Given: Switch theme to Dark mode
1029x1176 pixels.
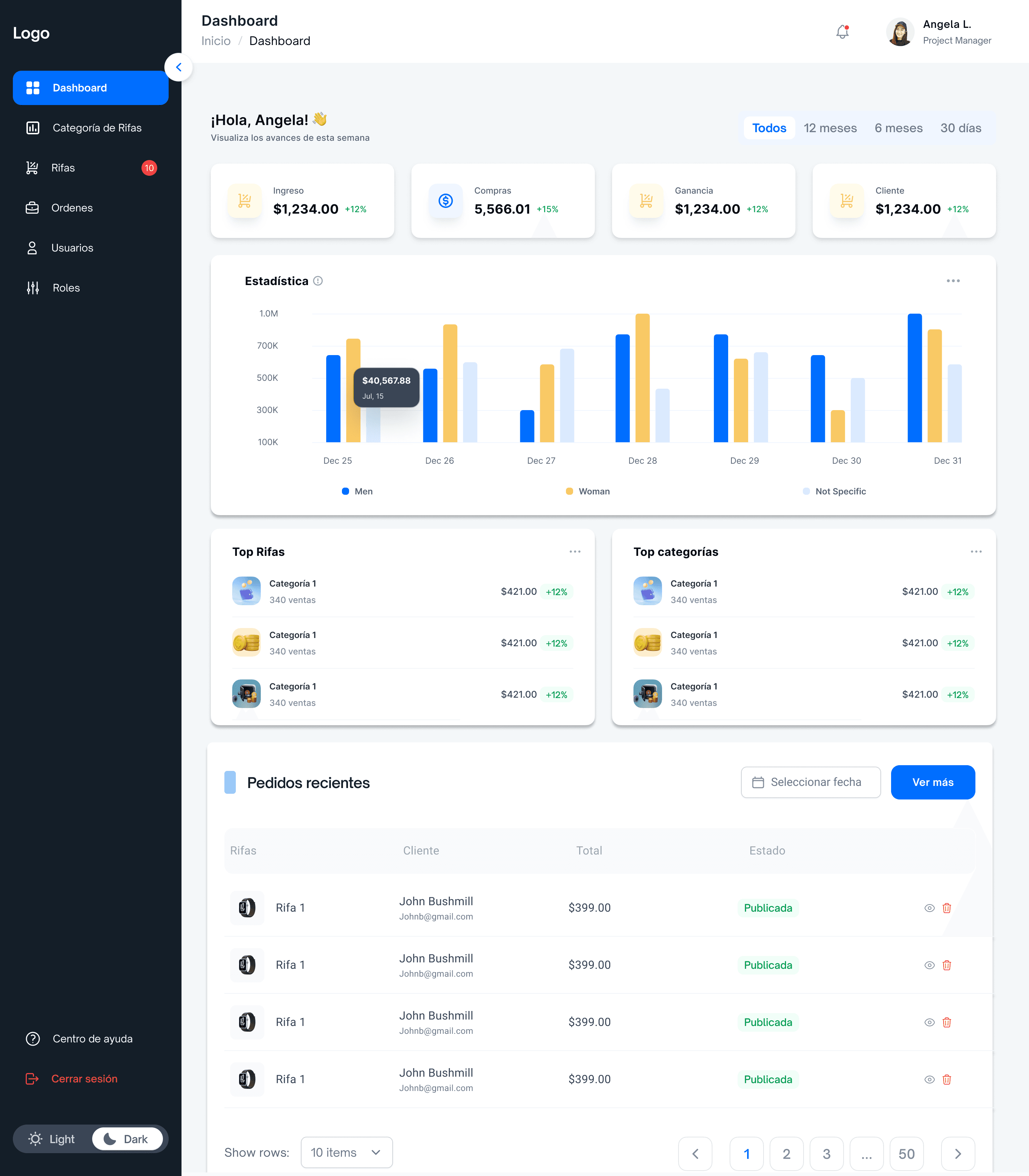Looking at the screenshot, I should coord(127,1139).
